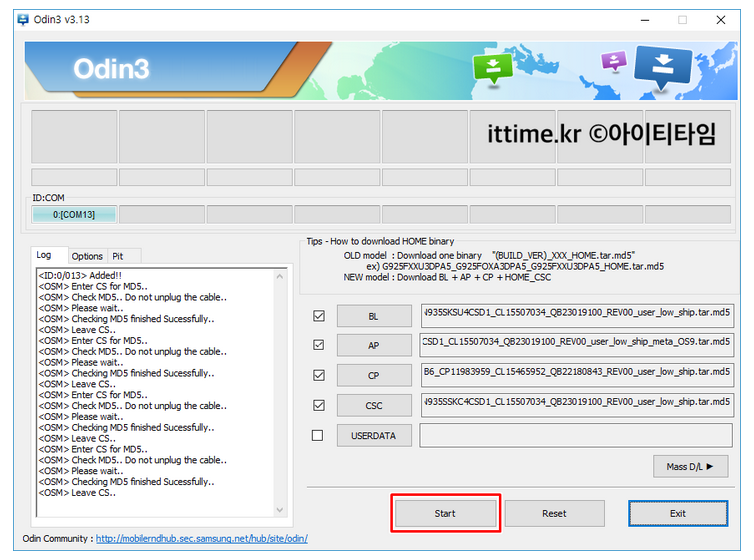Viewport: 754px width, 560px height.
Task: Click the Exit button
Action: point(678,513)
